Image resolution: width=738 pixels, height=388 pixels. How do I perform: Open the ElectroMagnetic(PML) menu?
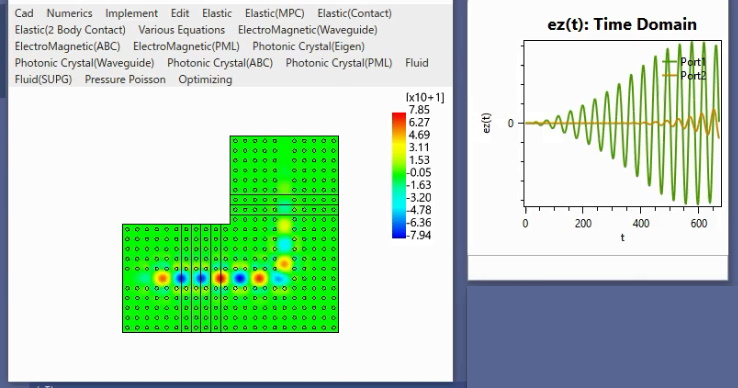pos(186,46)
